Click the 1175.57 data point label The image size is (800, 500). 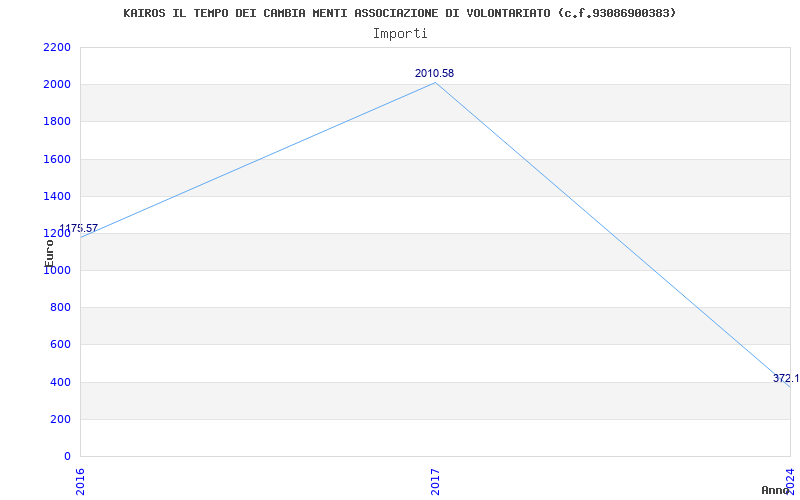point(78,228)
